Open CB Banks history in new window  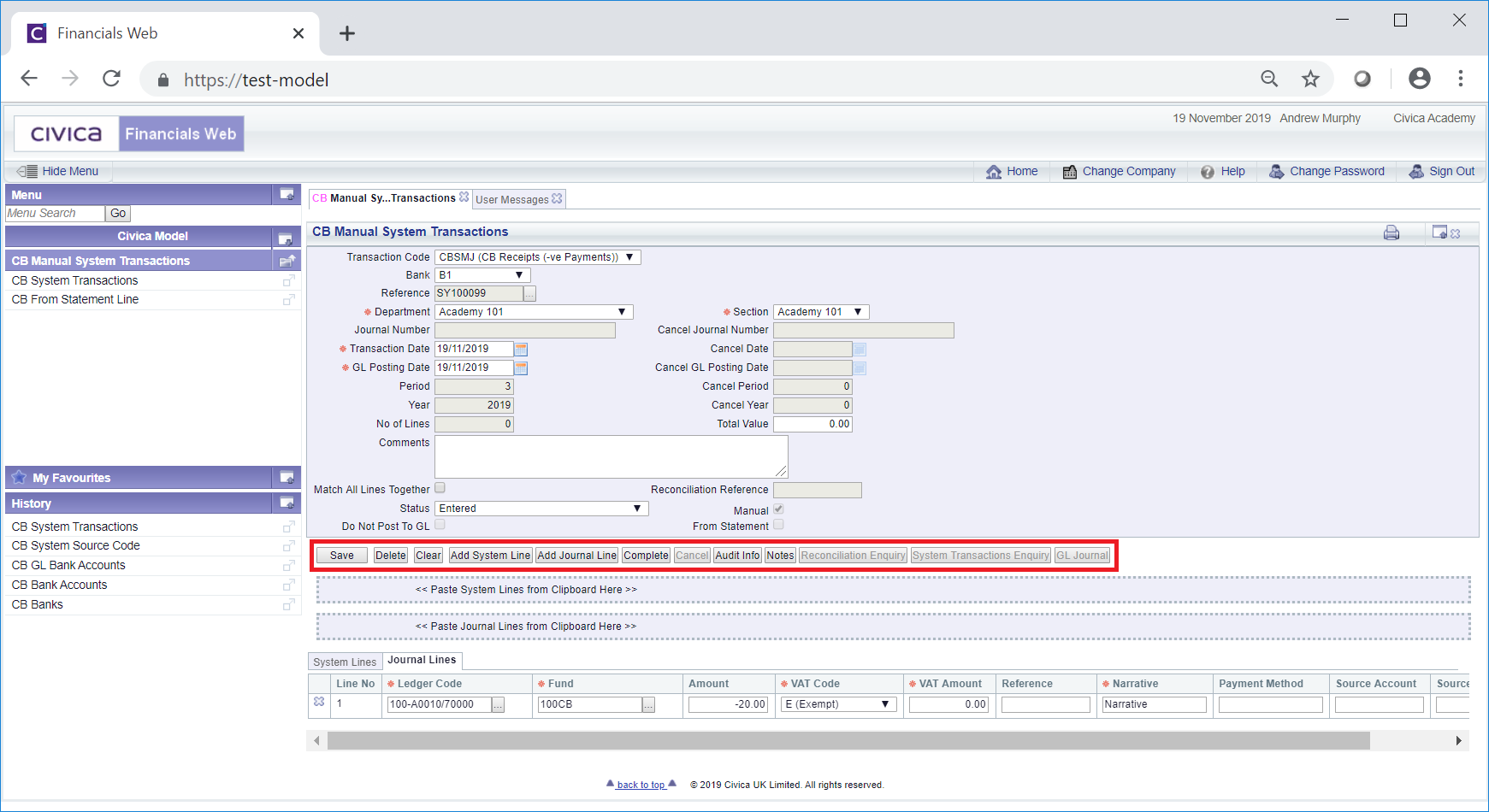pos(289,605)
